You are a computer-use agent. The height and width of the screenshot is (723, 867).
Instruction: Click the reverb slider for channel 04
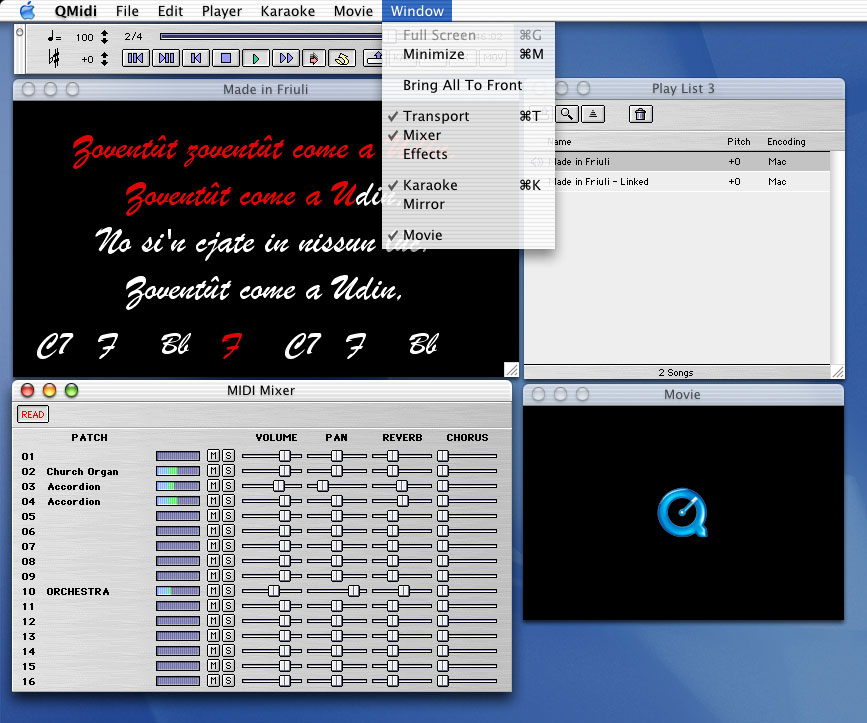401,501
